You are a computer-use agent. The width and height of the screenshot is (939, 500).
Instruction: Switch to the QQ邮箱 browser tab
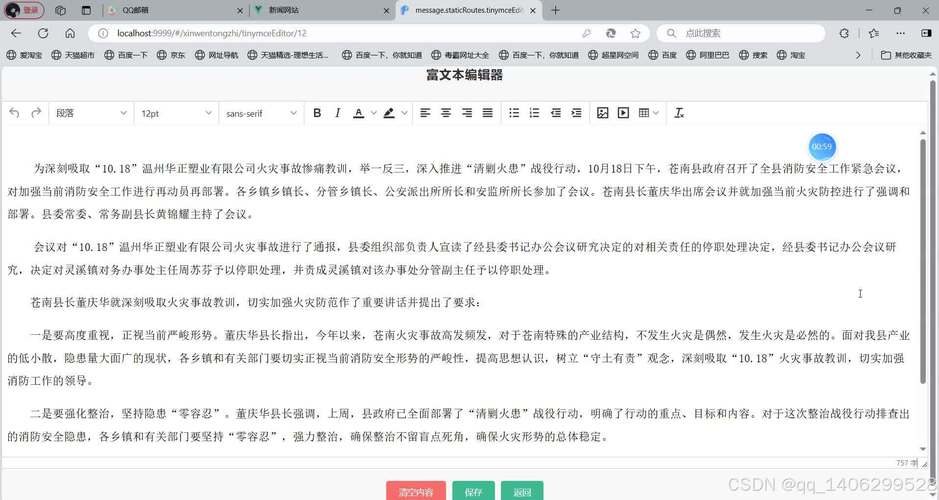click(x=174, y=11)
